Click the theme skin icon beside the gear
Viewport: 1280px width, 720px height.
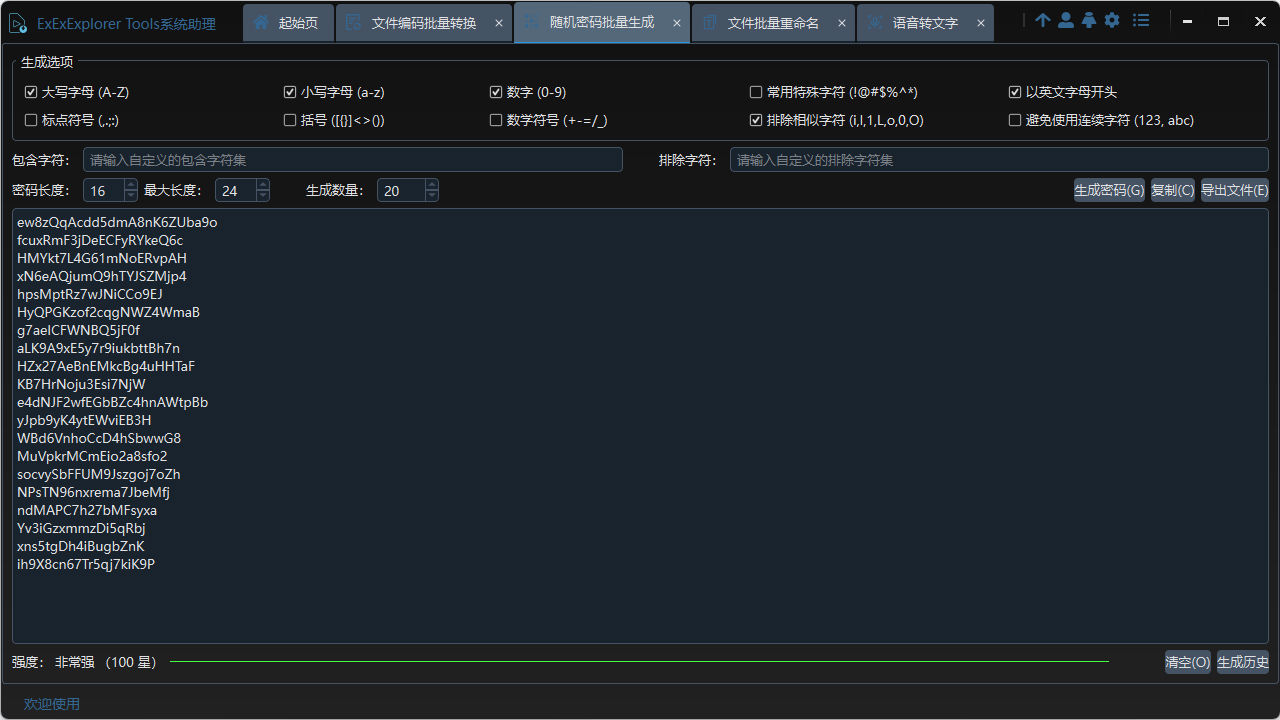coord(1089,20)
